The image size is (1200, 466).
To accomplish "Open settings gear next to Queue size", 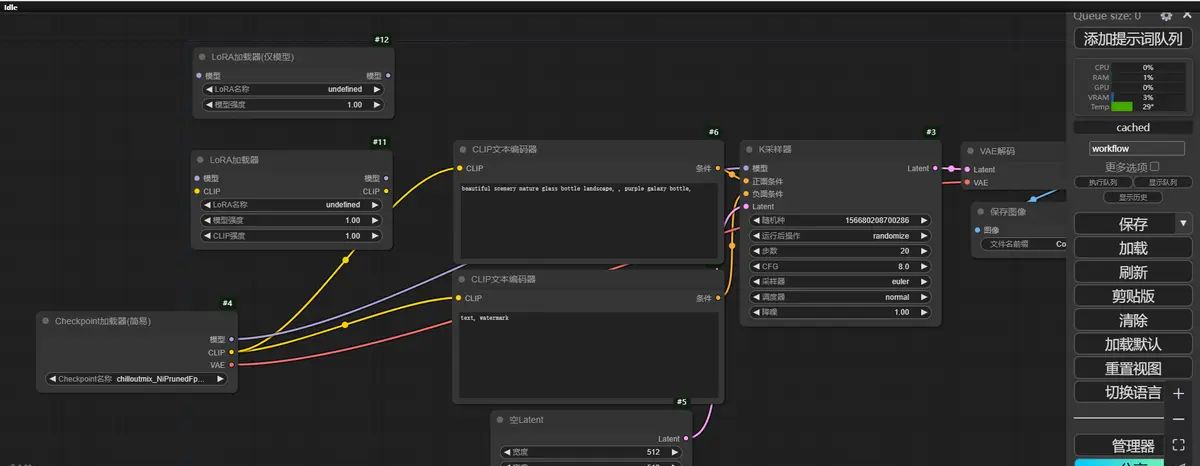I will [x=1166, y=16].
